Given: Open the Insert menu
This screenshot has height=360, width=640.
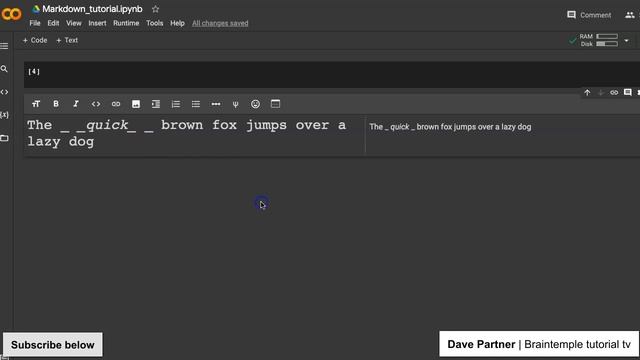Looking at the screenshot, I should pos(97,23).
